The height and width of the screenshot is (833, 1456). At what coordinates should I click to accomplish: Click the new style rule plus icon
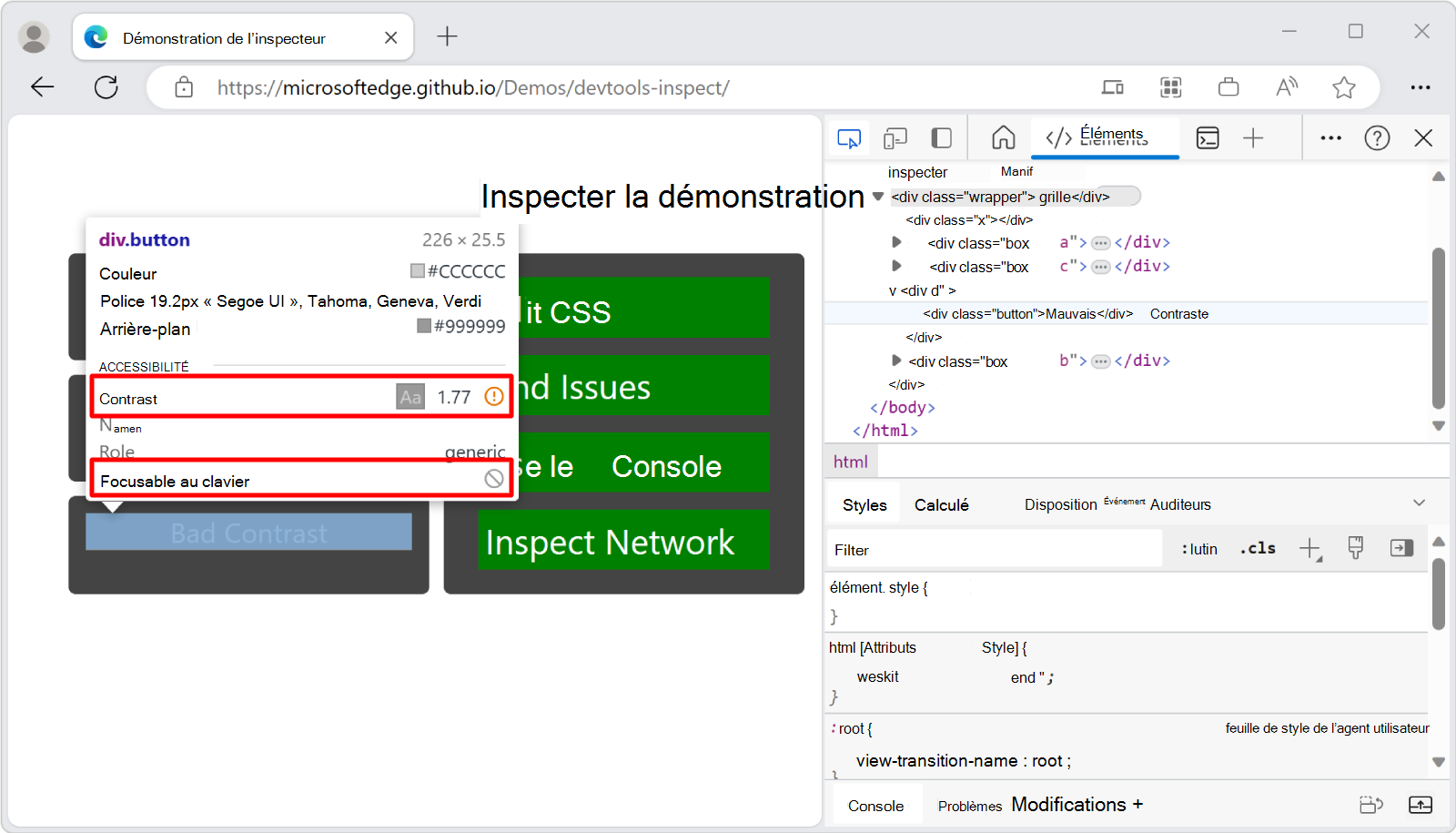[1309, 548]
